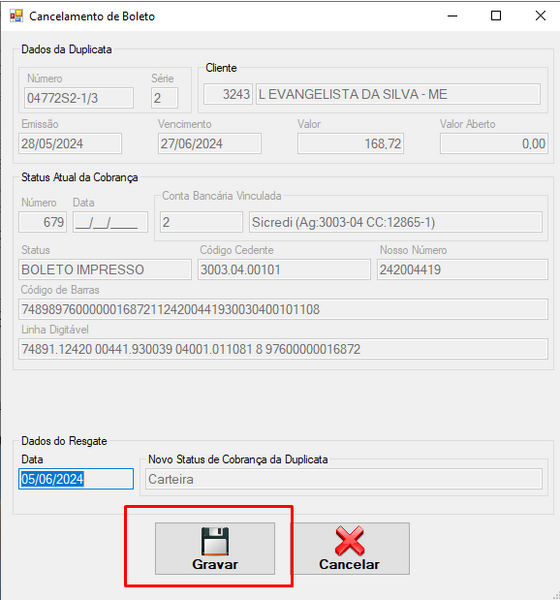
Task: Click the Cancelar button
Action: click(x=350, y=548)
